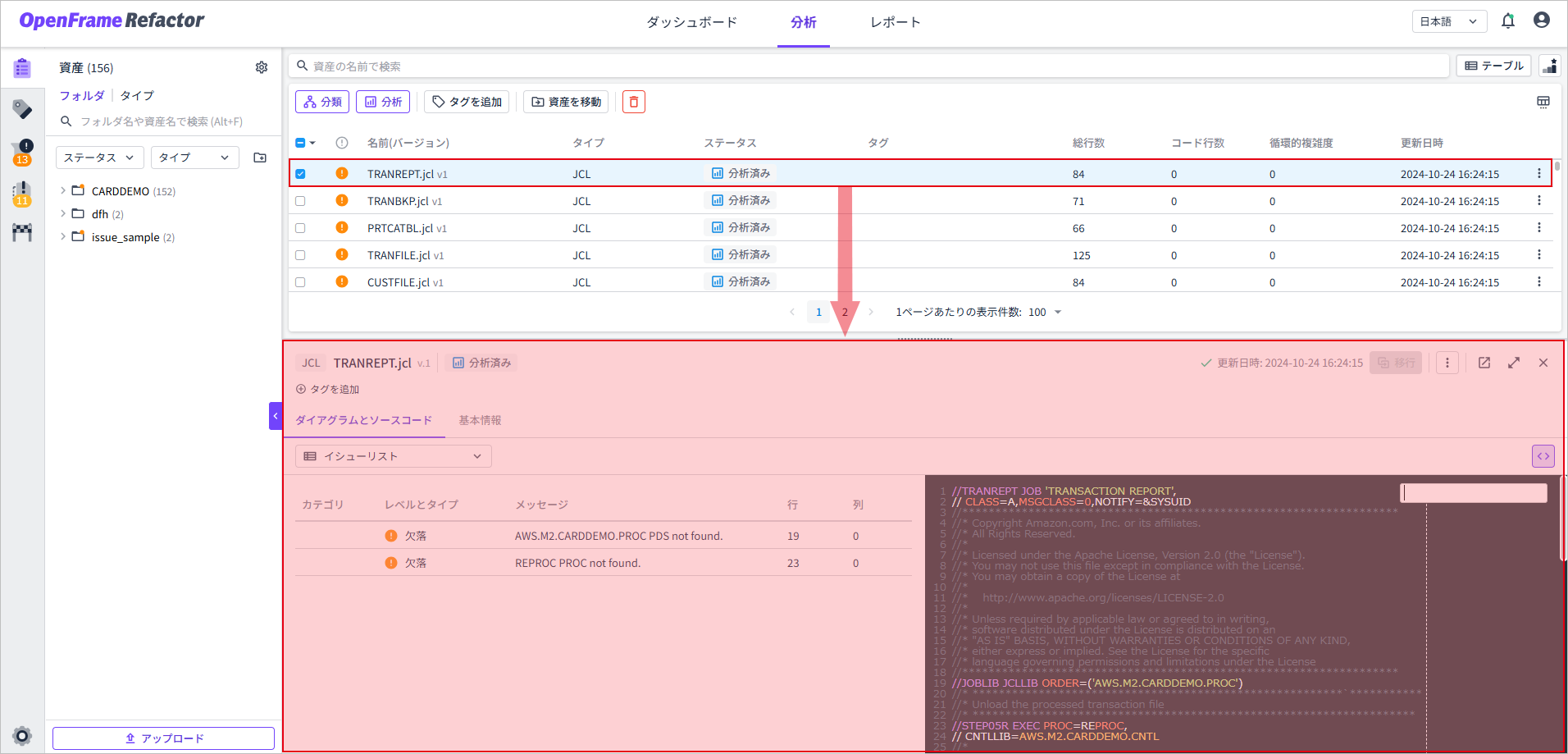Screen dimensions: 1568x754
Task: Open detail panel in new window
Action: 1484,363
